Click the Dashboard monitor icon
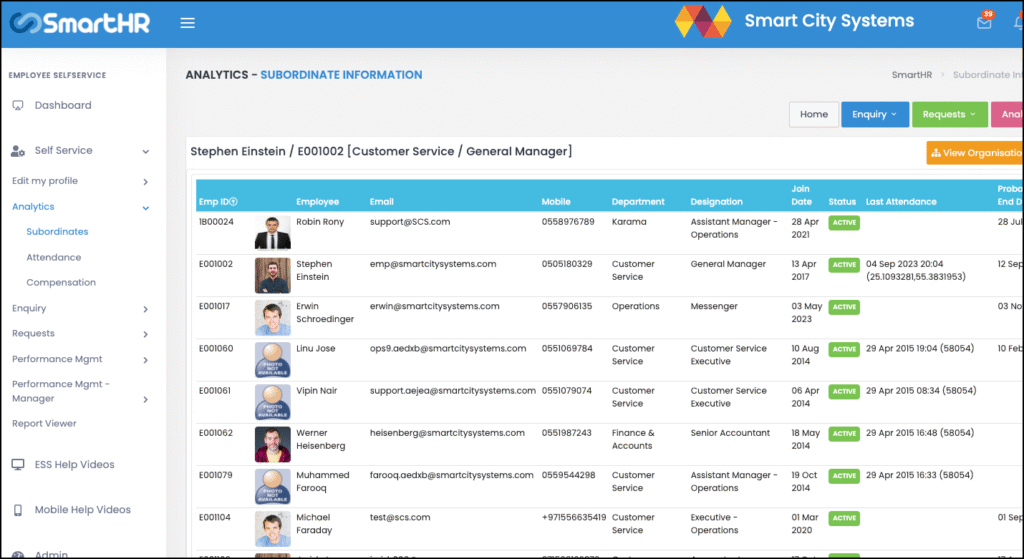1024x559 pixels. click(18, 105)
